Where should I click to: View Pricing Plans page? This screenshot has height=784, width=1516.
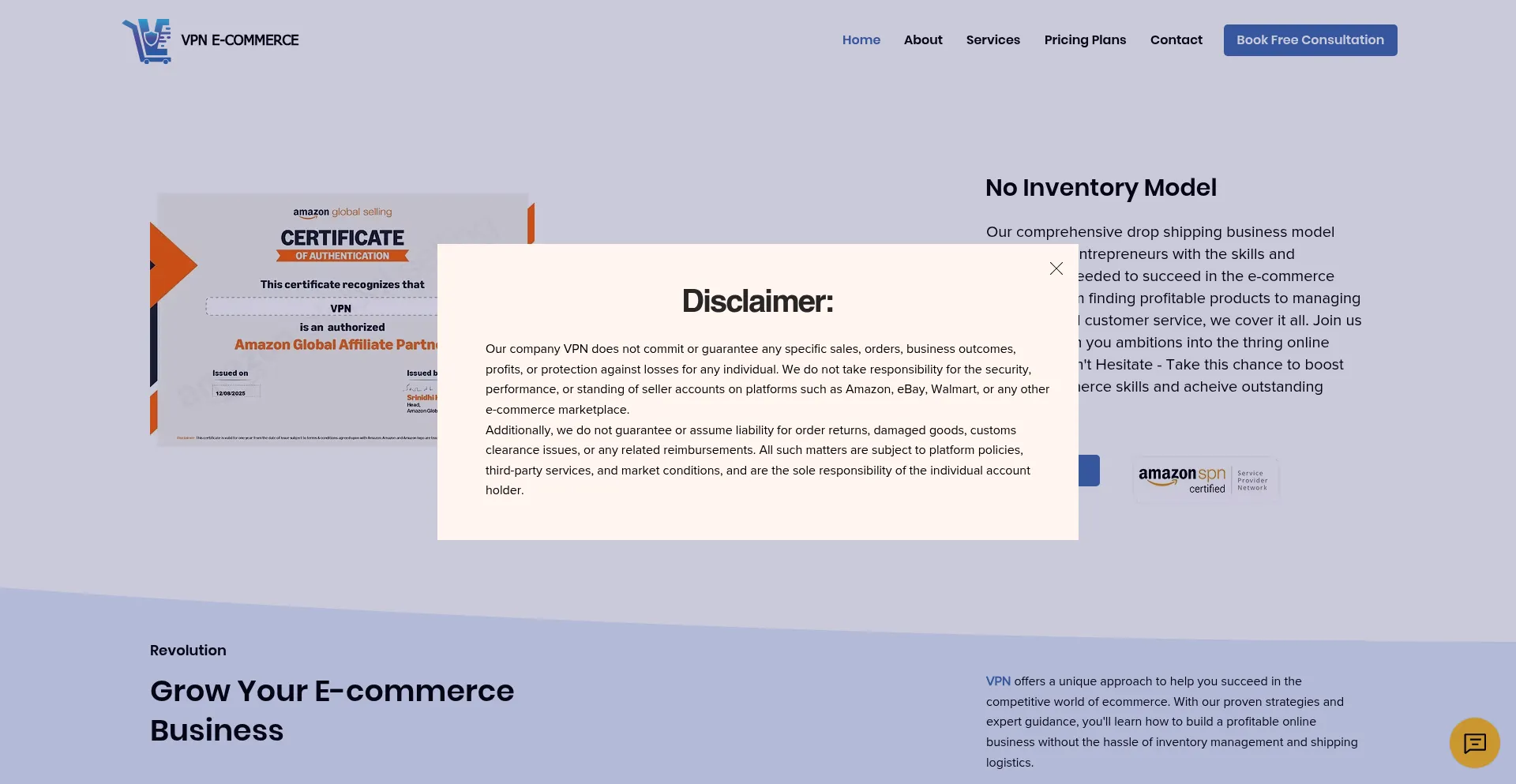pyautogui.click(x=1085, y=40)
